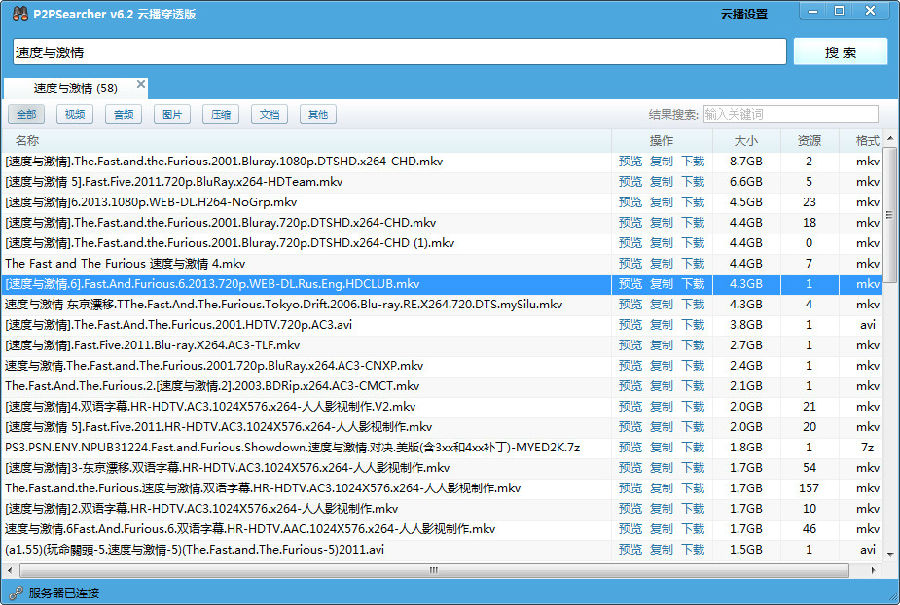
Task: Click the 搜索 search button
Action: coord(840,50)
